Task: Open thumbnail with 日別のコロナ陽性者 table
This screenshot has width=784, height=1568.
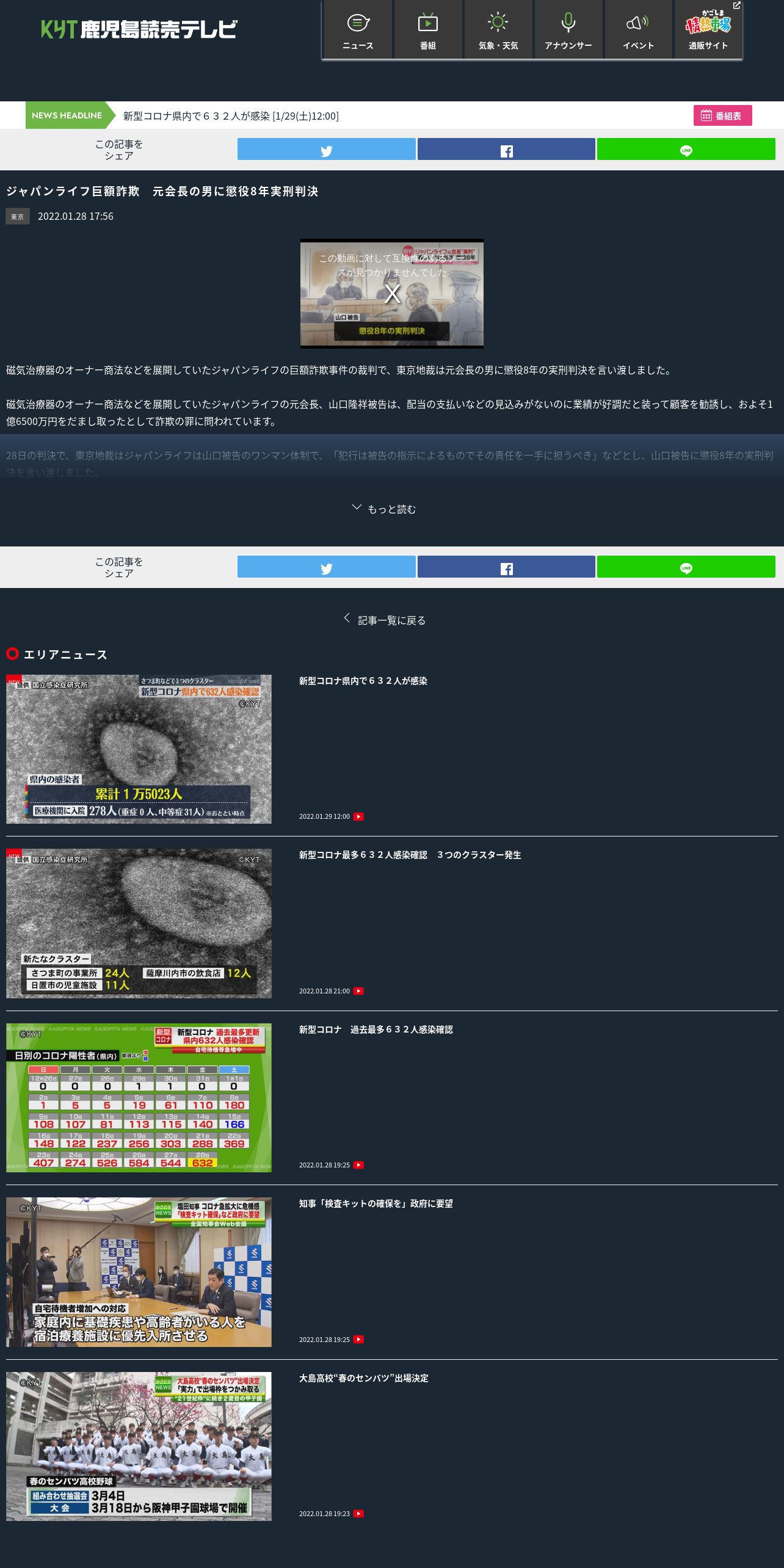Action: (139, 1098)
